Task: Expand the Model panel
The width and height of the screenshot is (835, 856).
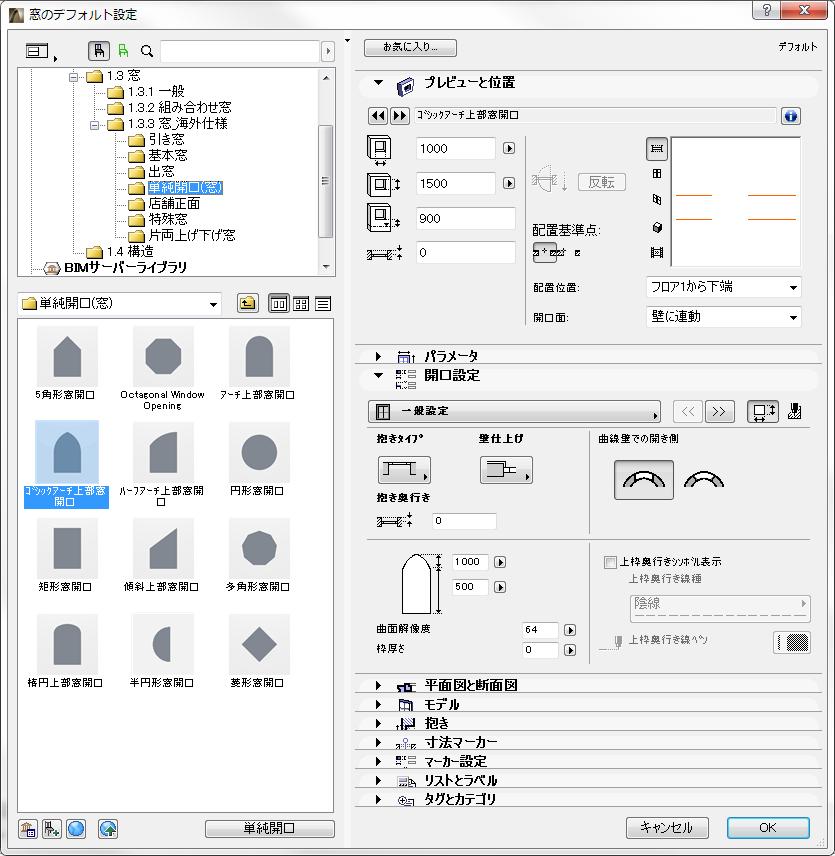Action: click(378, 704)
